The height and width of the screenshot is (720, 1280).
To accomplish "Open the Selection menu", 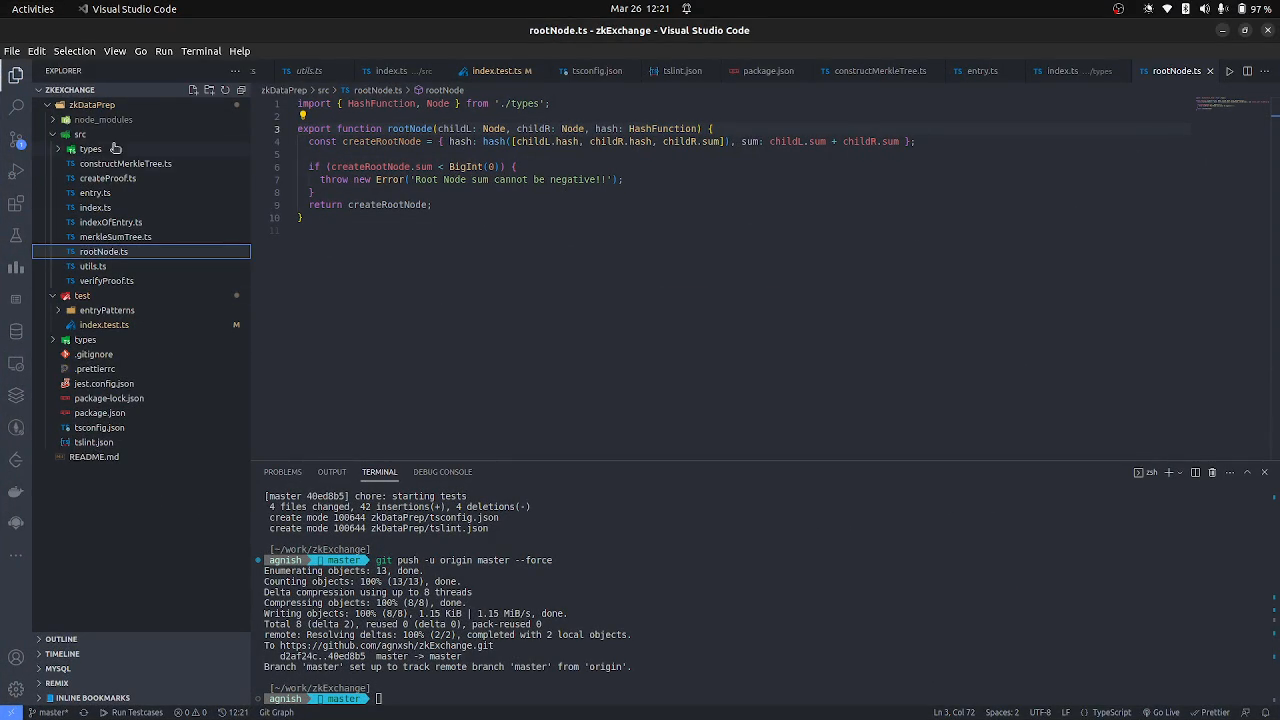I will click(74, 51).
